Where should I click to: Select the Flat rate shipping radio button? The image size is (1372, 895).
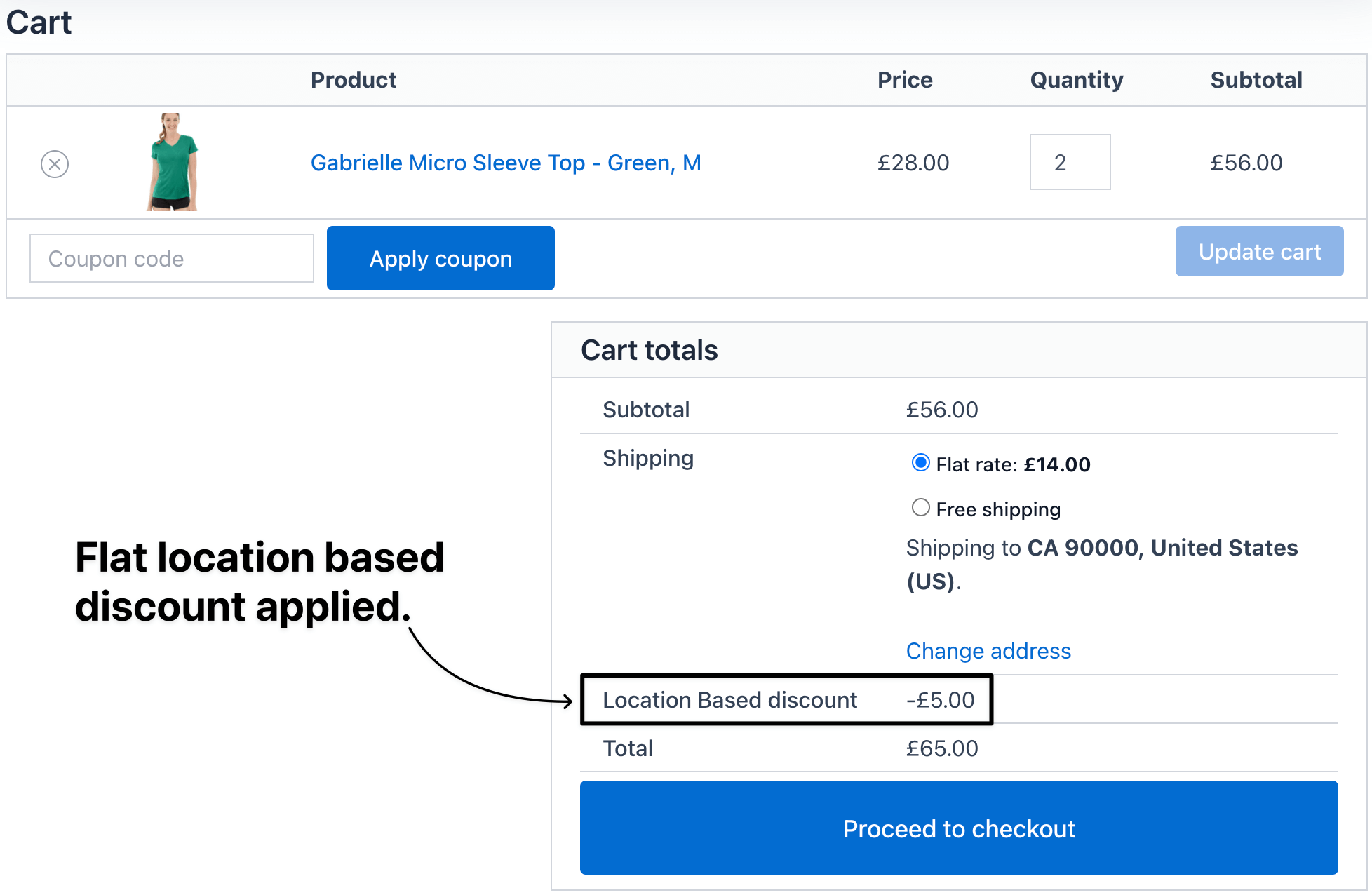(x=920, y=463)
